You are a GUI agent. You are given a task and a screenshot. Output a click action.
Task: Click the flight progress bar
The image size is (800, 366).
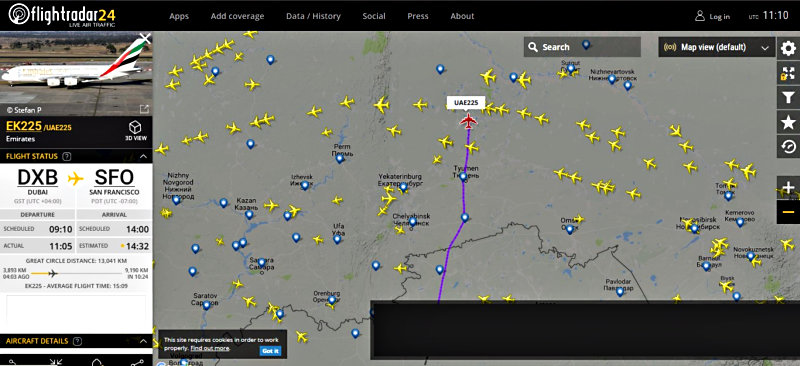76,273
